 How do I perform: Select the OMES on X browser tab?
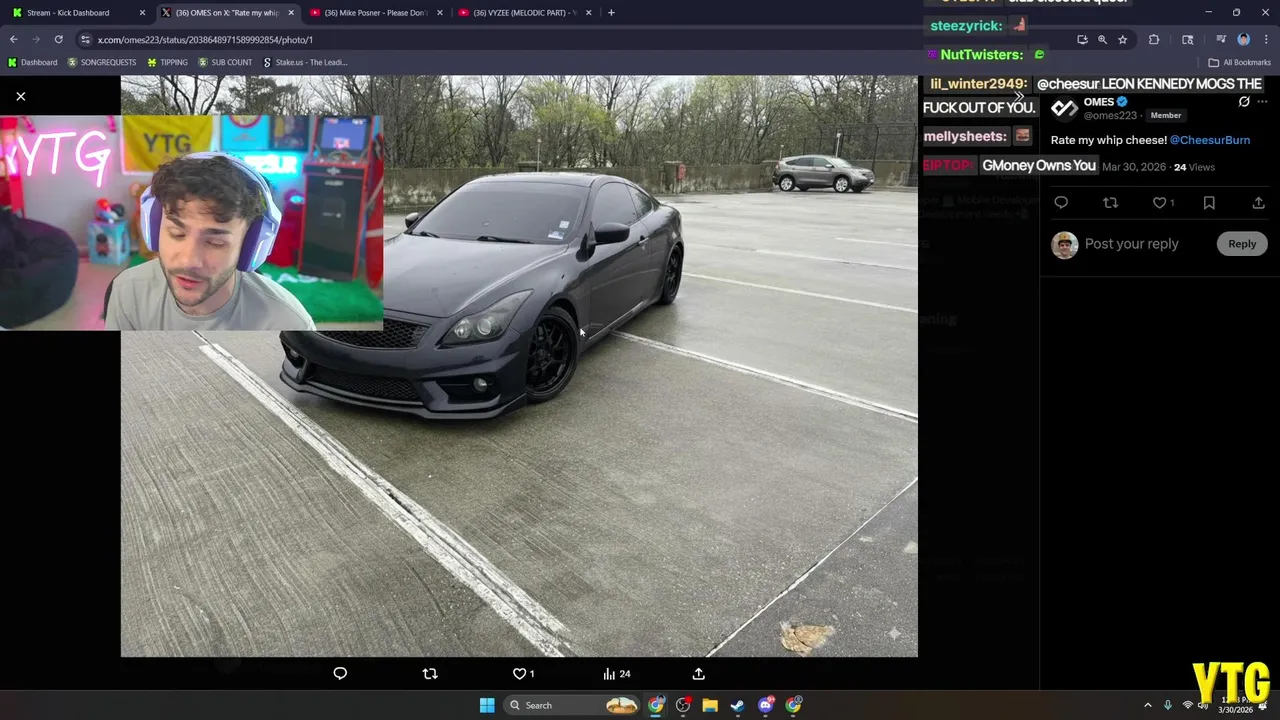226,13
